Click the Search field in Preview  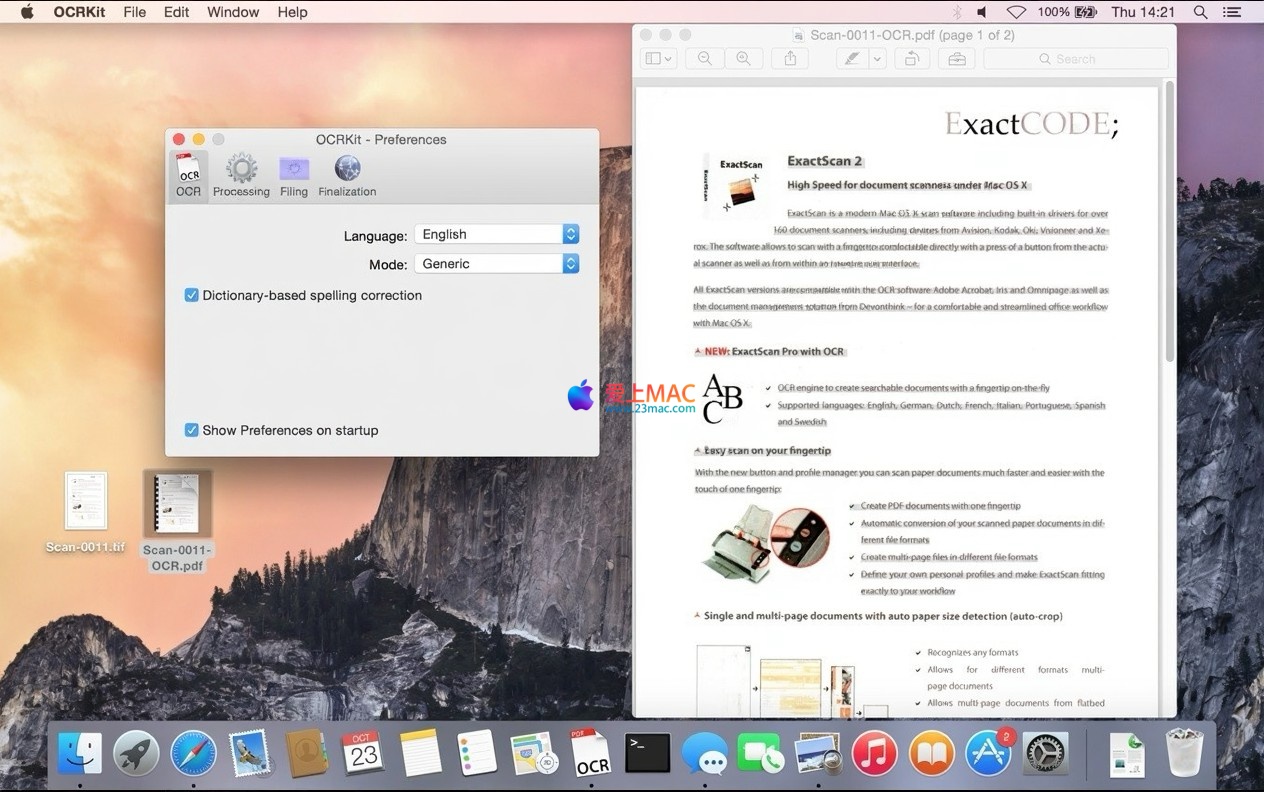point(1076,59)
